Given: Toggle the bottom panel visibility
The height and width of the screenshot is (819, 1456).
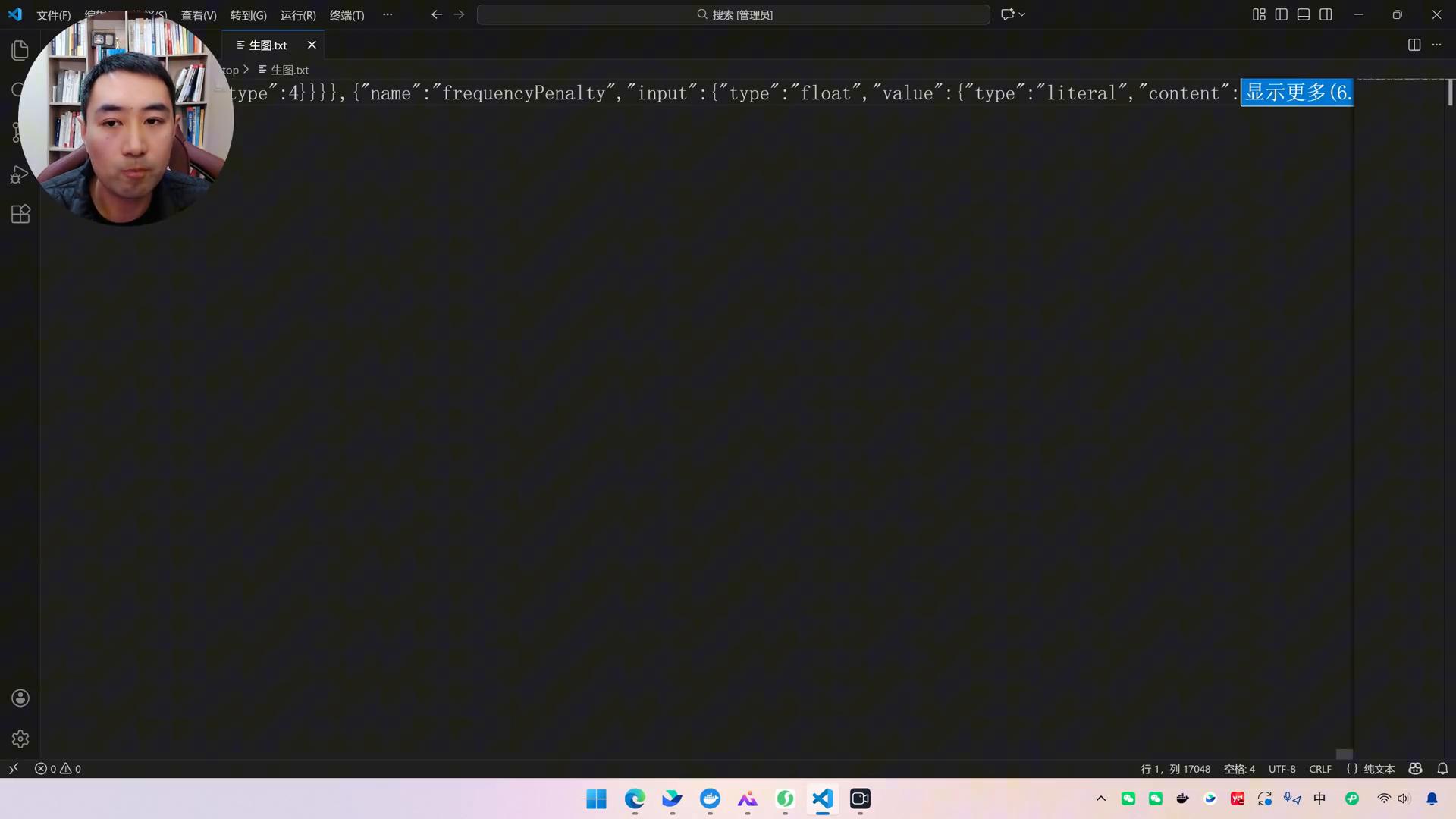Looking at the screenshot, I should 1303,14.
